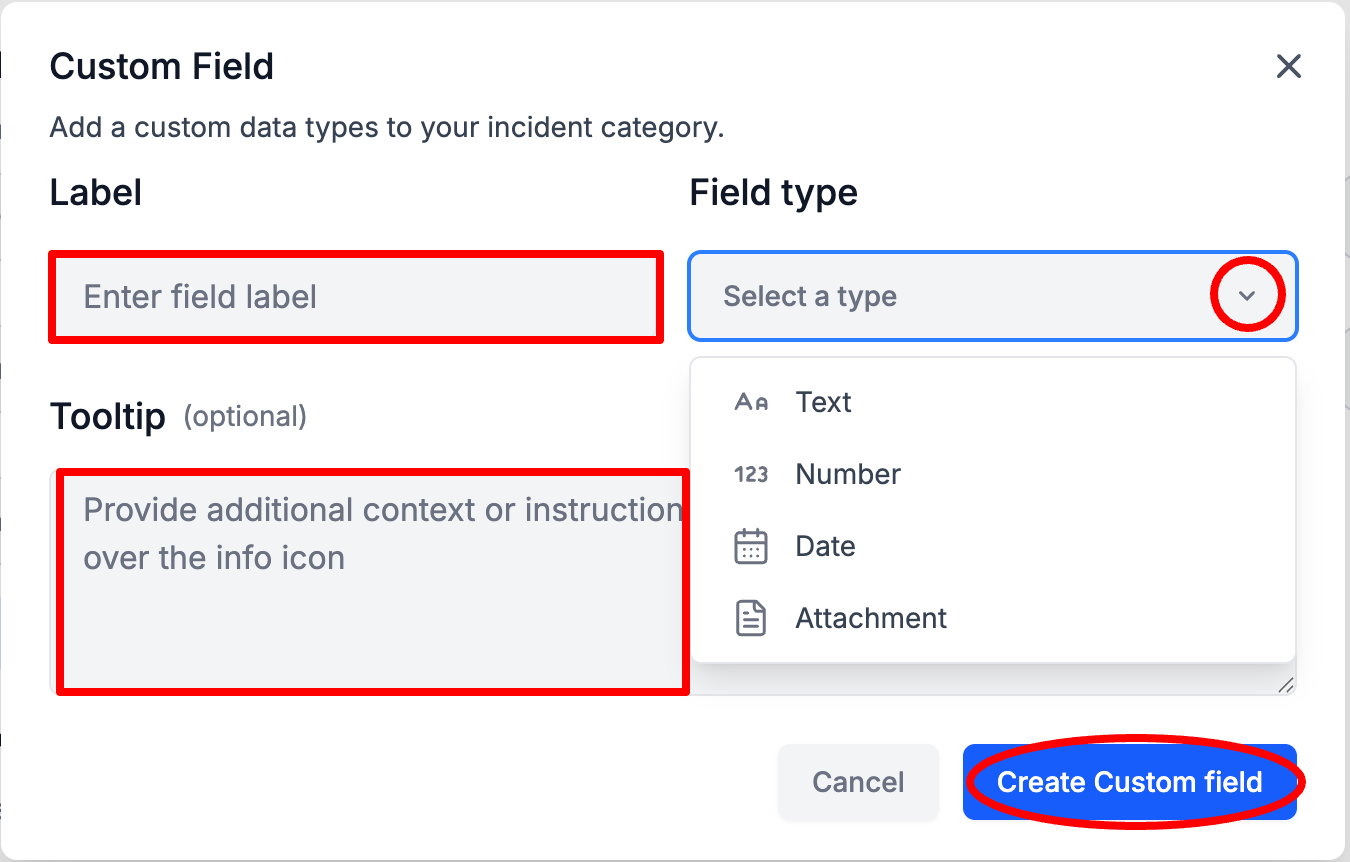1350x862 pixels.
Task: Click the document icon beside Attachment
Action: (750, 619)
